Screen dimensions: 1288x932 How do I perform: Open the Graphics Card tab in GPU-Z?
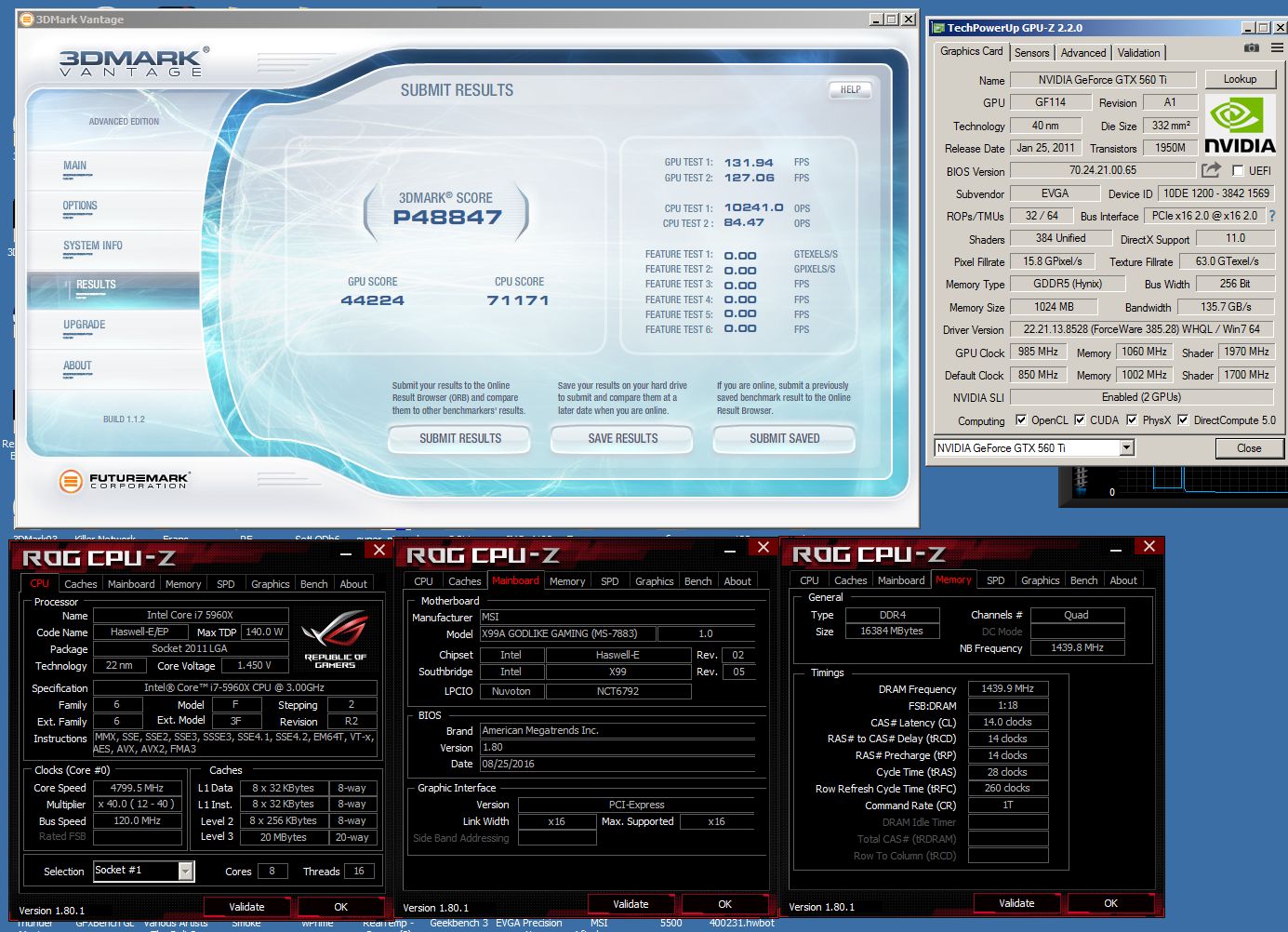[971, 51]
